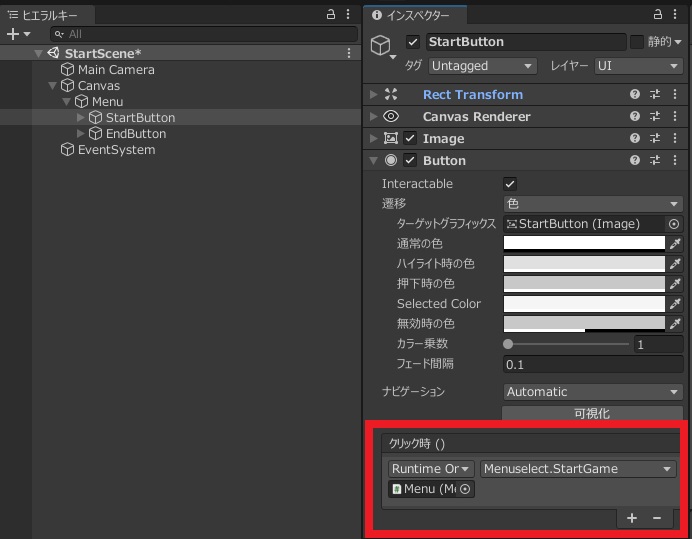
Task: Click the 可視化 visualize button
Action: click(x=592, y=413)
